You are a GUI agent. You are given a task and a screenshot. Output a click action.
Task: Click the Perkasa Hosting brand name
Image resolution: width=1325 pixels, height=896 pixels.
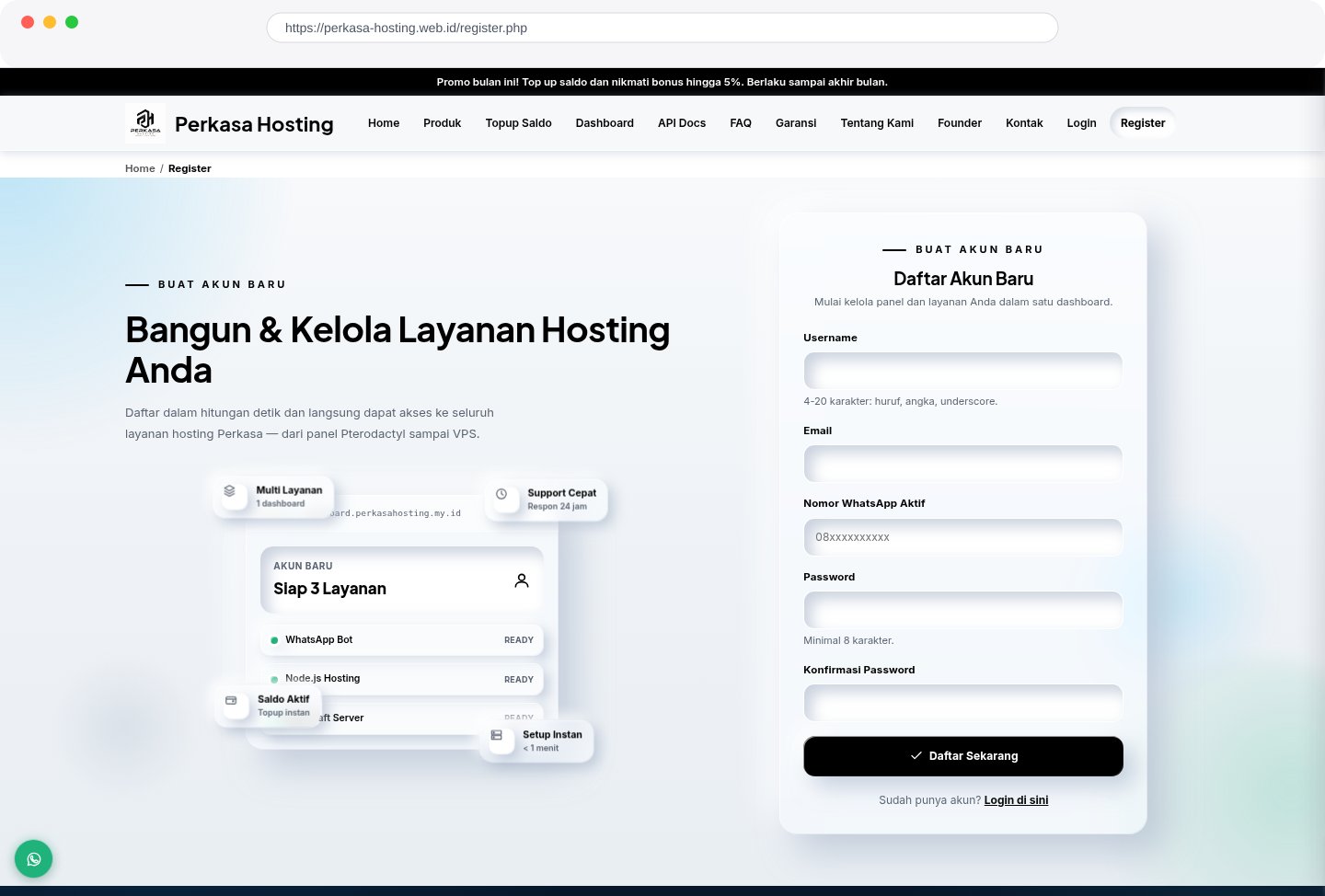point(254,124)
